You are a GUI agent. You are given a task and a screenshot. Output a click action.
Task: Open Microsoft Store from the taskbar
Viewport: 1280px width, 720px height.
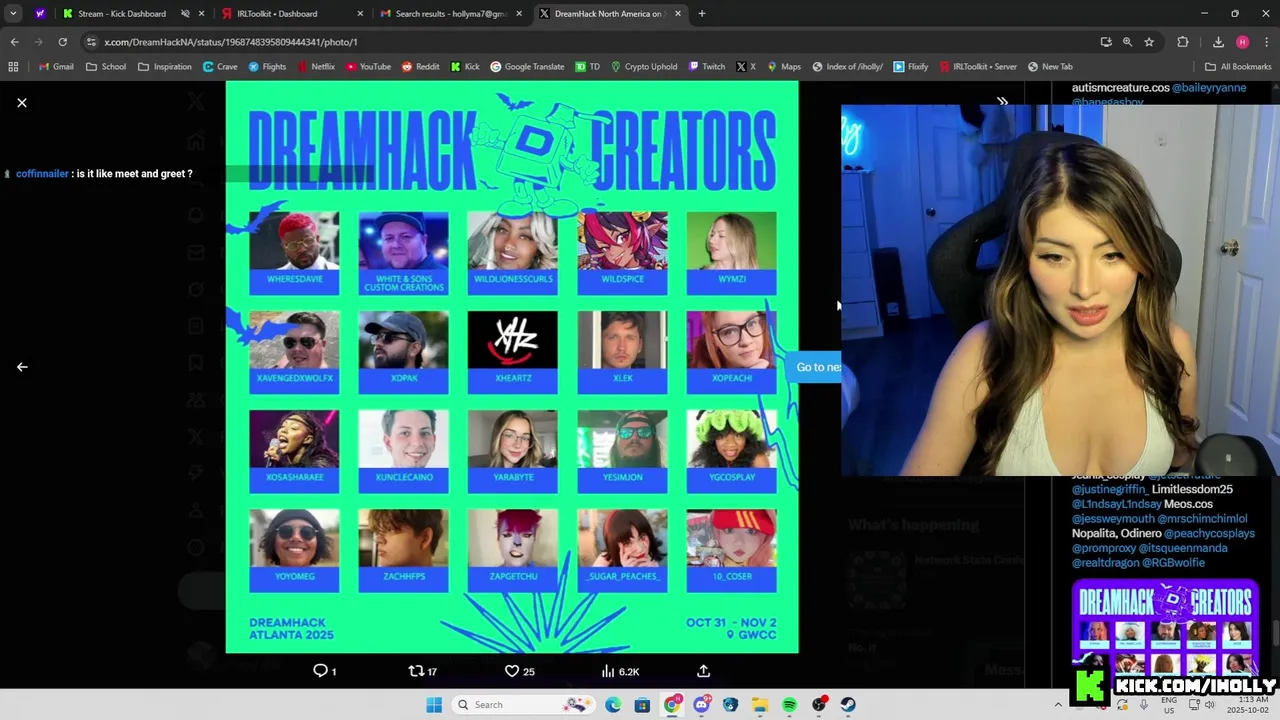click(x=642, y=705)
